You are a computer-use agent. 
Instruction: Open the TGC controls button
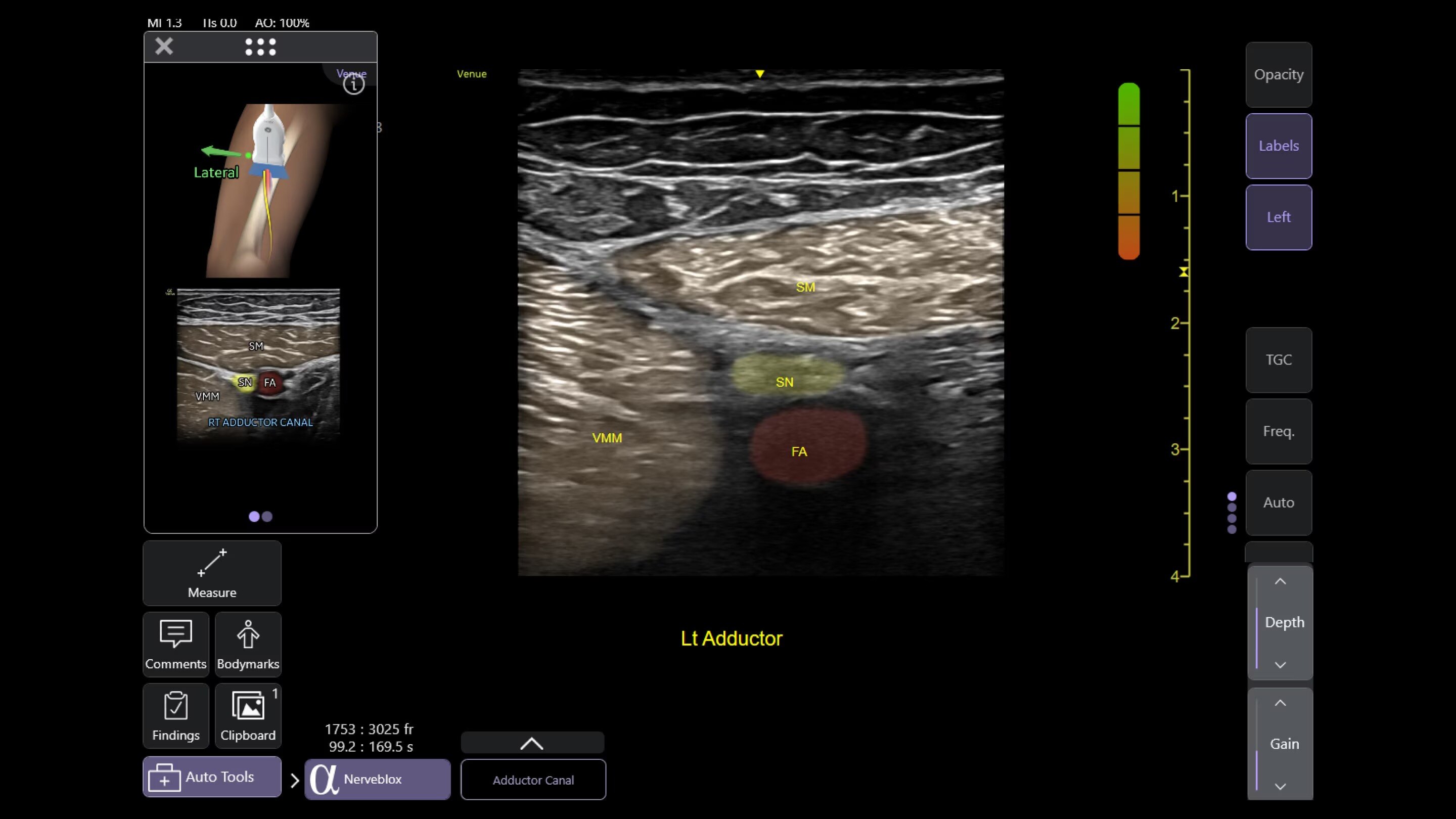(x=1279, y=360)
